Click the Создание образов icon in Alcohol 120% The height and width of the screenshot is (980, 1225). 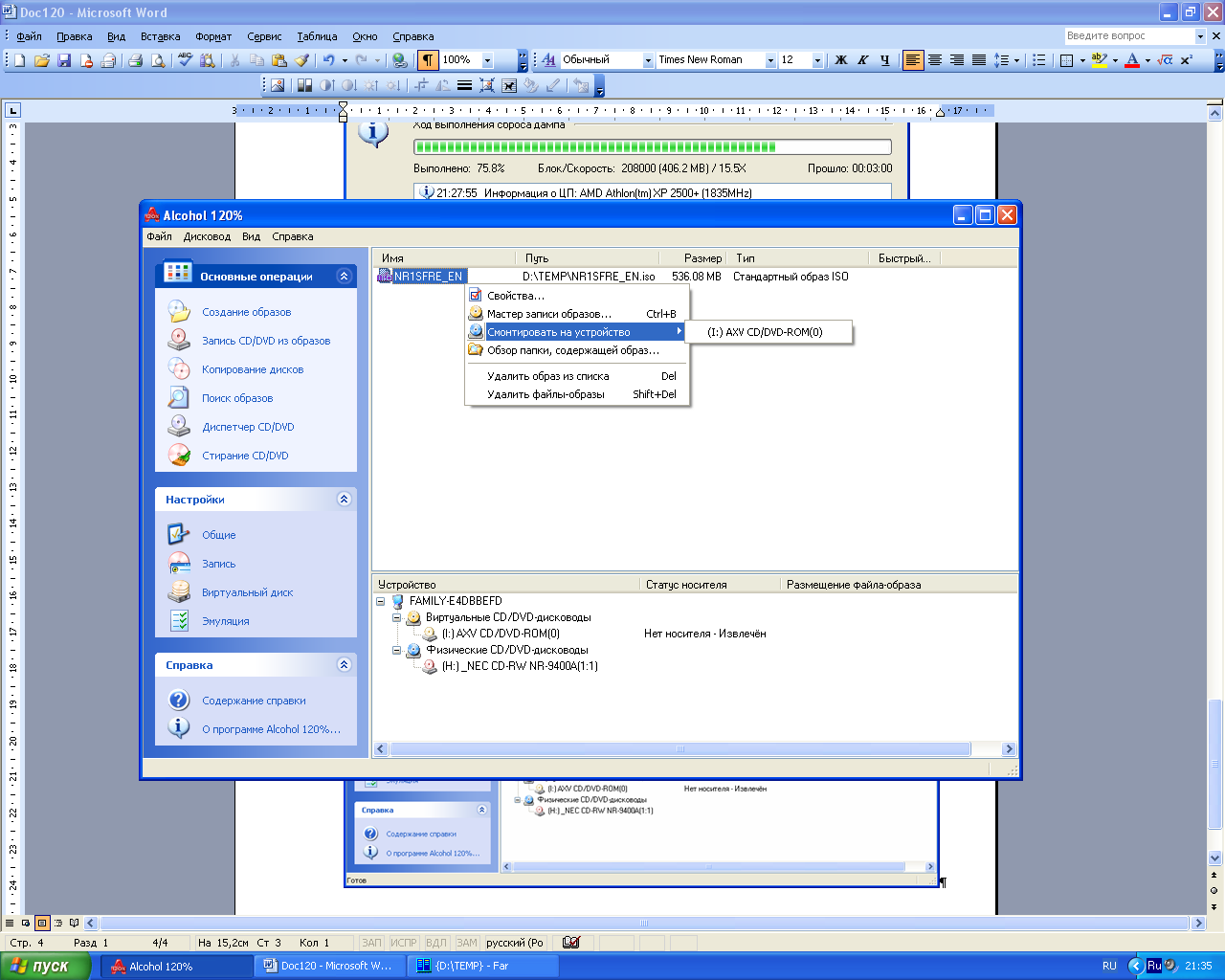pyautogui.click(x=179, y=311)
